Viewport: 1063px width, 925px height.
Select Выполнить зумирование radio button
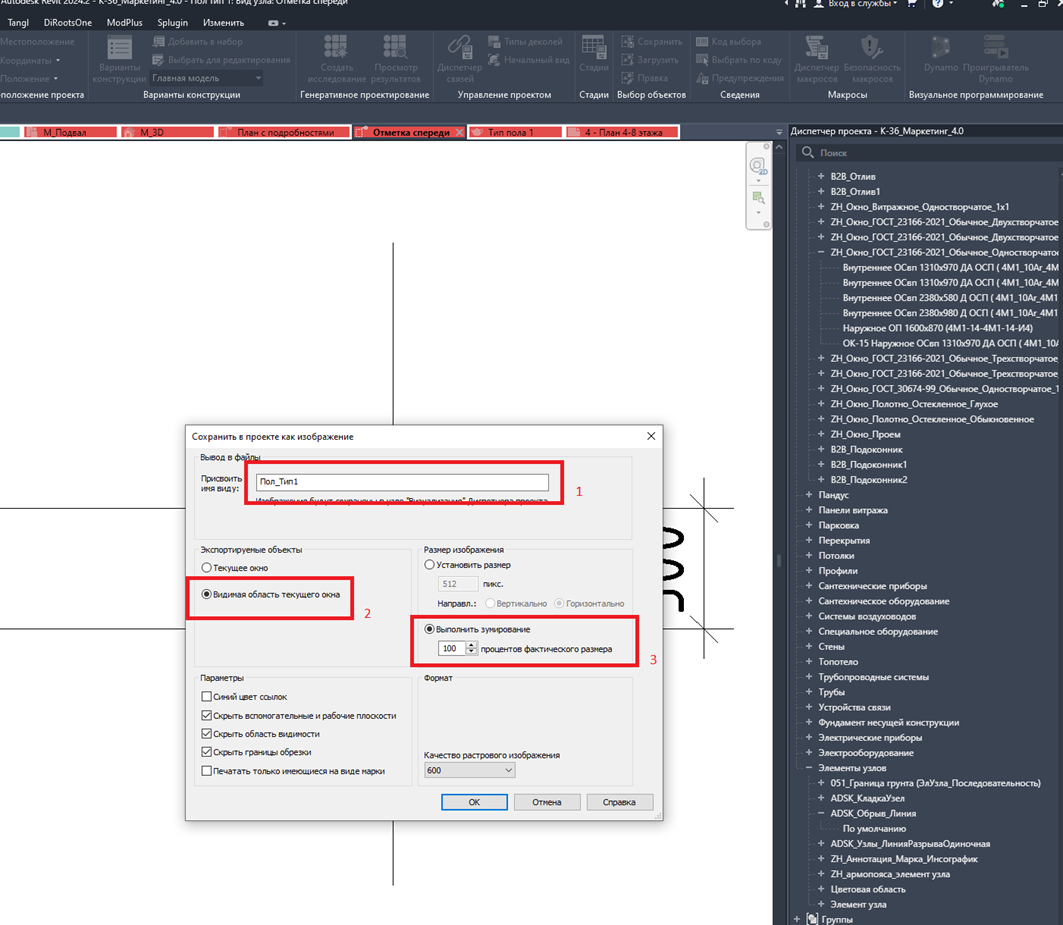point(429,629)
